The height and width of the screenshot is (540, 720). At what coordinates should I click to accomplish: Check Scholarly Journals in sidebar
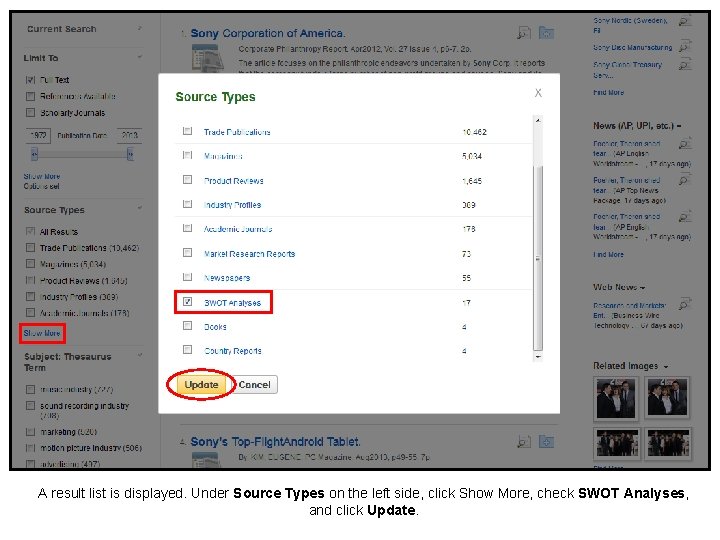(30, 112)
